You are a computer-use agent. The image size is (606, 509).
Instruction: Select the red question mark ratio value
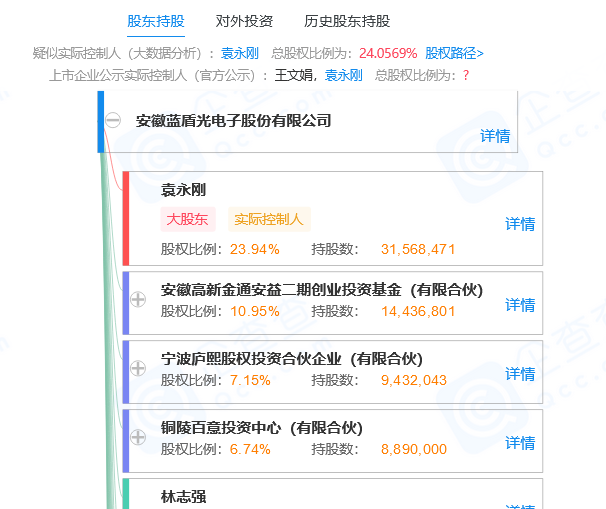[466, 75]
